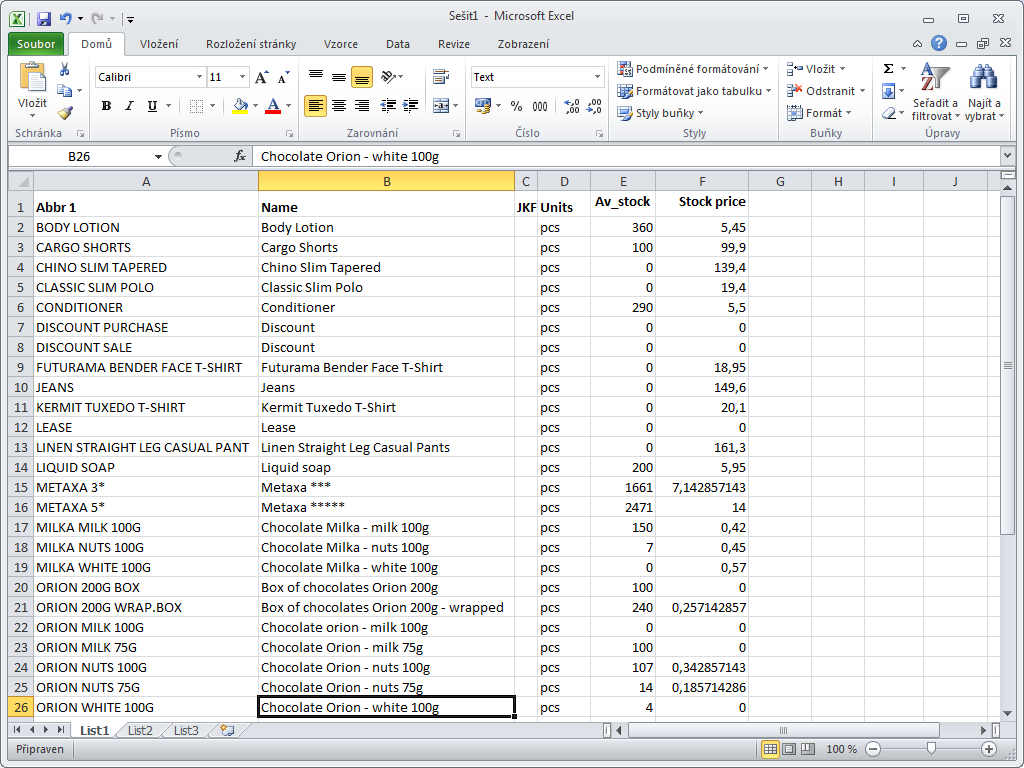Zoom out with the minus button

873,749
